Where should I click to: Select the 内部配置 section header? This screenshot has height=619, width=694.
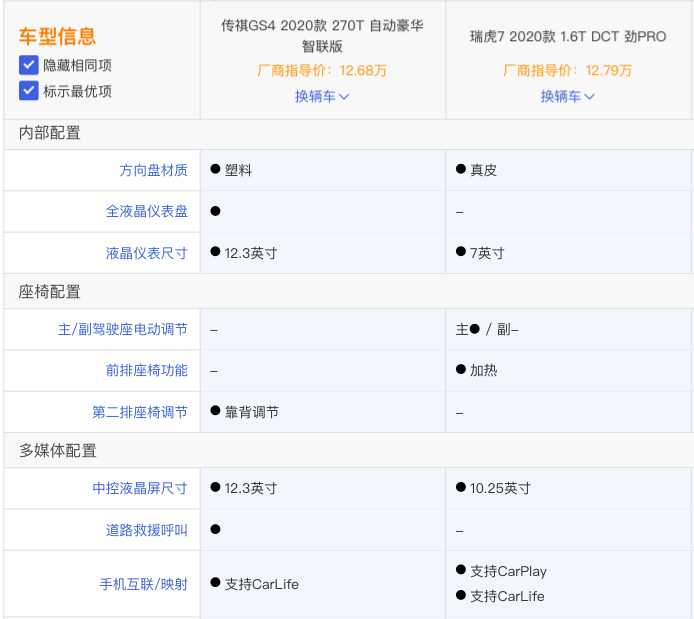click(x=50, y=133)
